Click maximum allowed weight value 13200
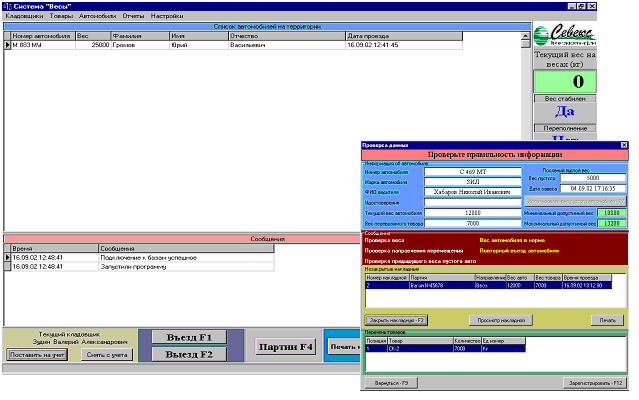 612,223
